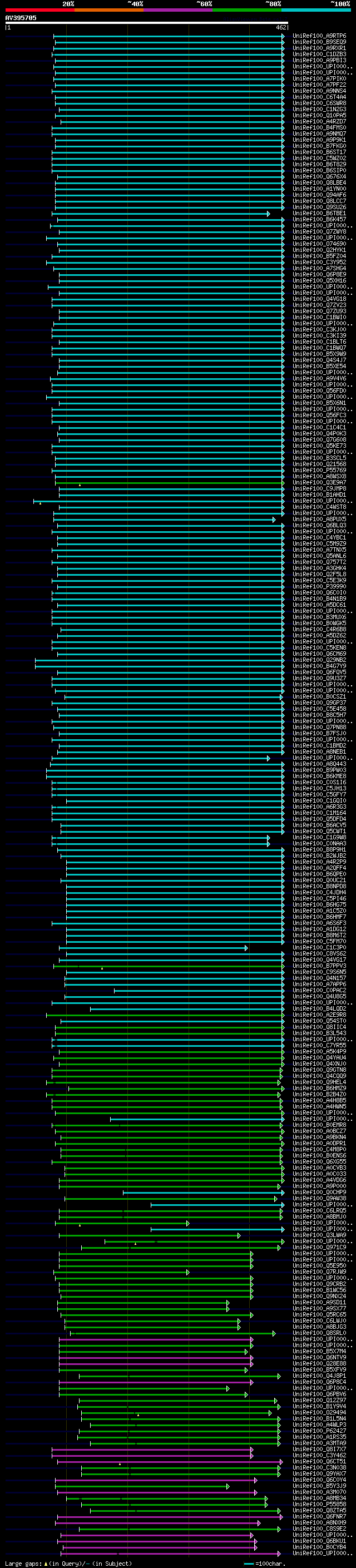Select the UniRef100_A2E9R8 label

tap(319, 1015)
